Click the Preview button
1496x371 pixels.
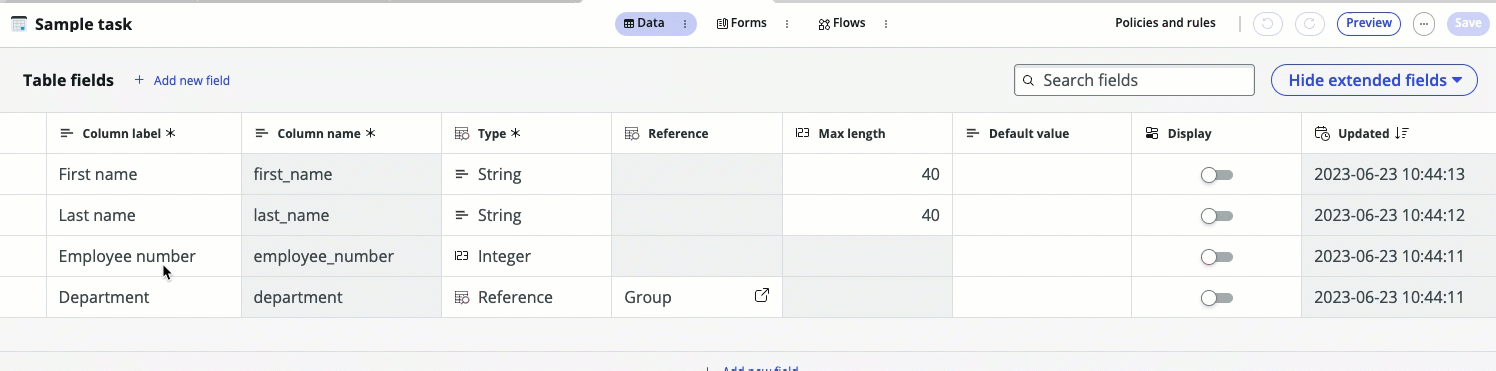tap(1368, 24)
